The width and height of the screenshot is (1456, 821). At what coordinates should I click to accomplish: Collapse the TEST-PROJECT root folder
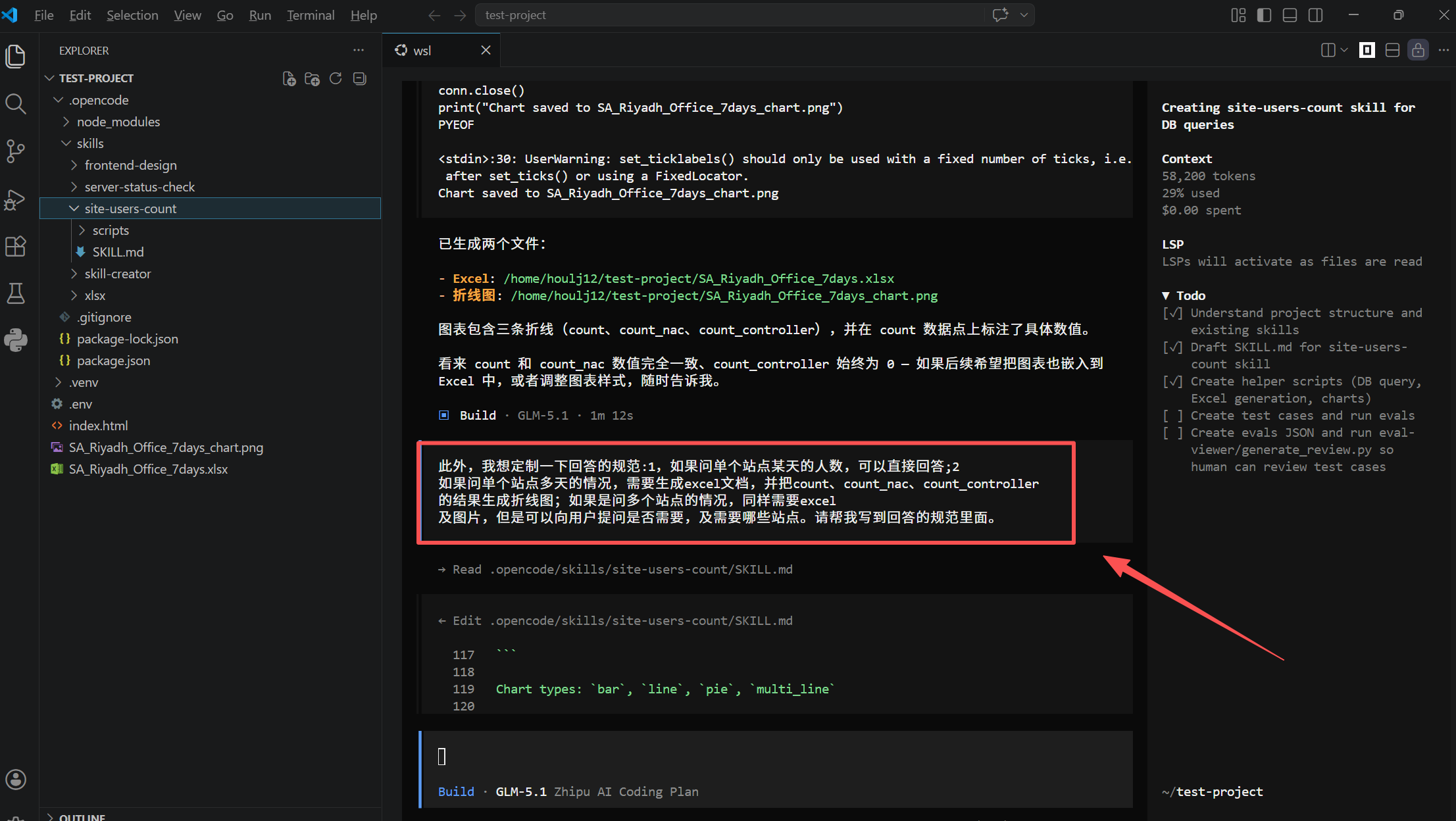[x=49, y=78]
